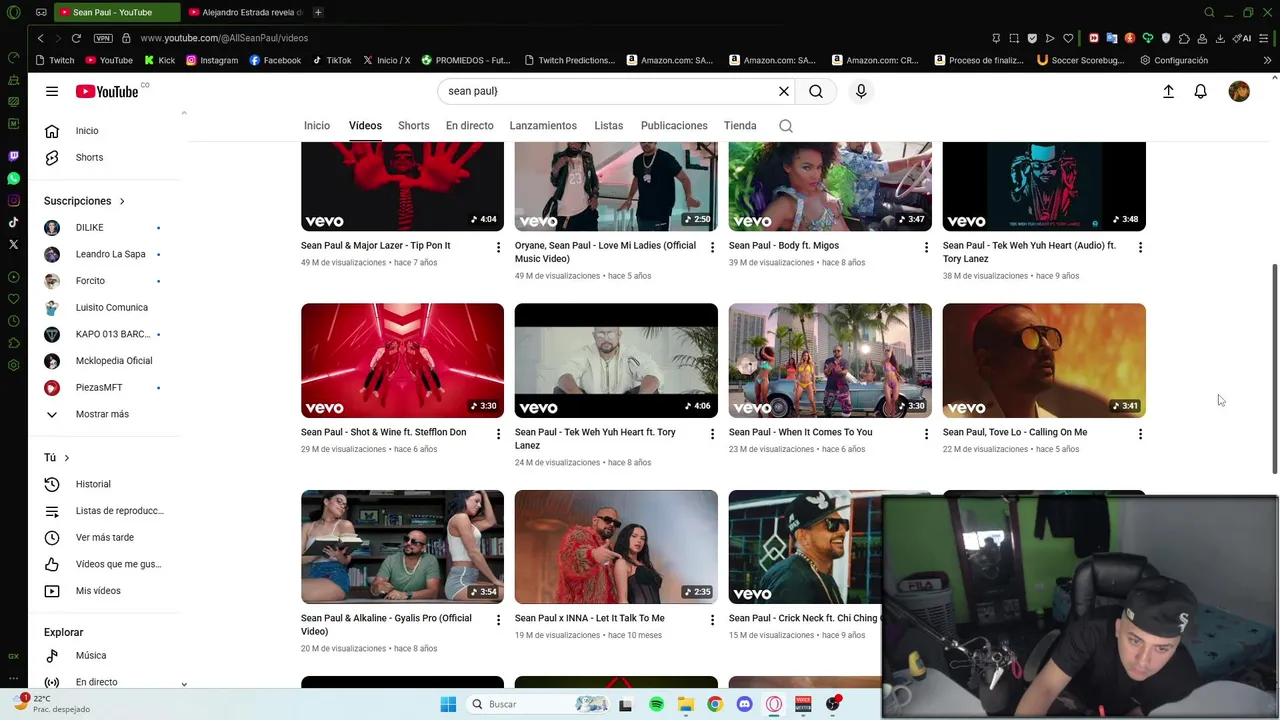This screenshot has height=720, width=1280.
Task: Open the Twitch bookmark in bookmarks bar
Action: click(55, 60)
